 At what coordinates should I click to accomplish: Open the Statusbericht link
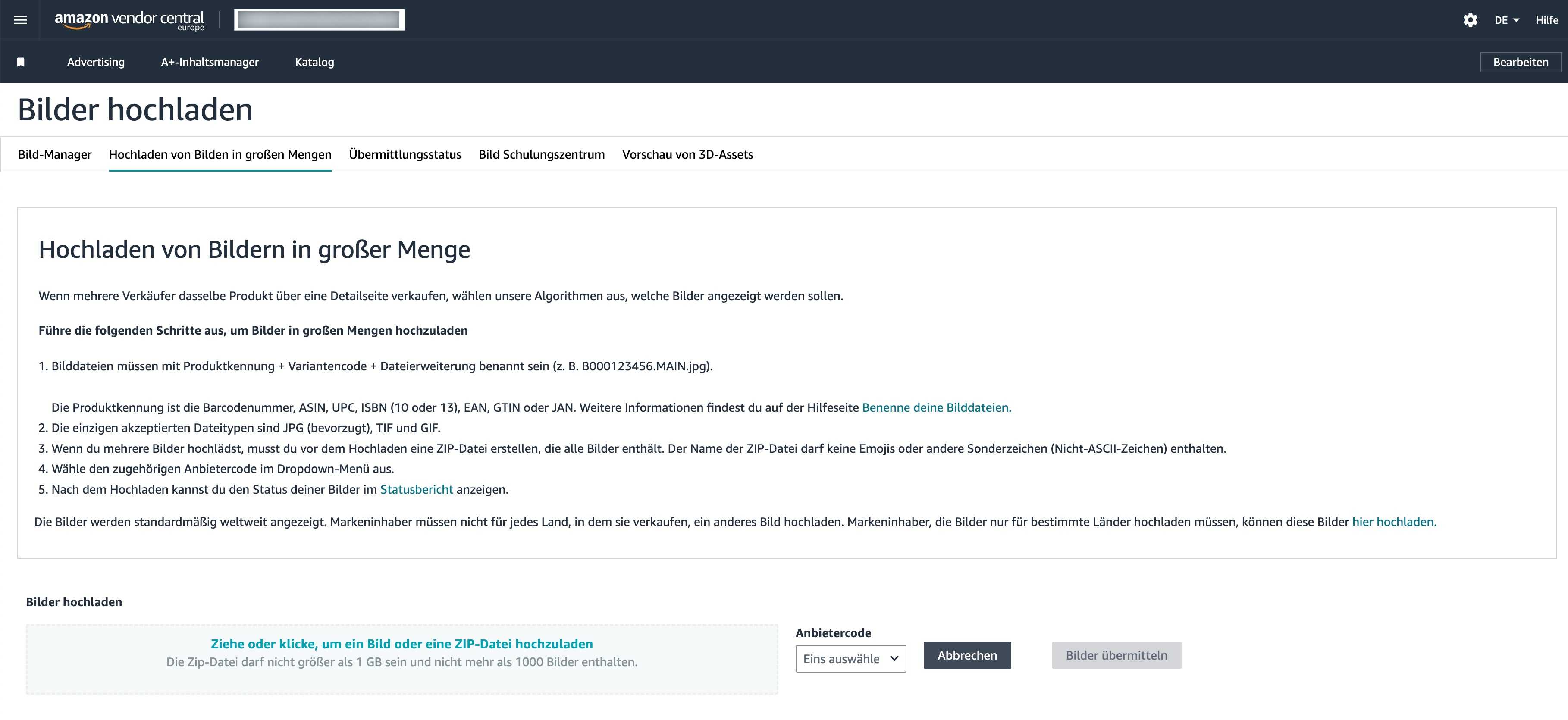pos(416,489)
